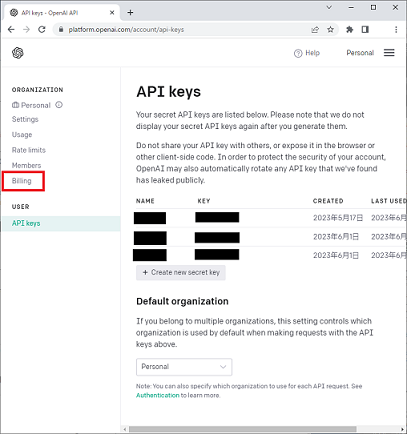Click the API keys page heading
Viewport: 407px width, 434px height.
click(x=169, y=92)
